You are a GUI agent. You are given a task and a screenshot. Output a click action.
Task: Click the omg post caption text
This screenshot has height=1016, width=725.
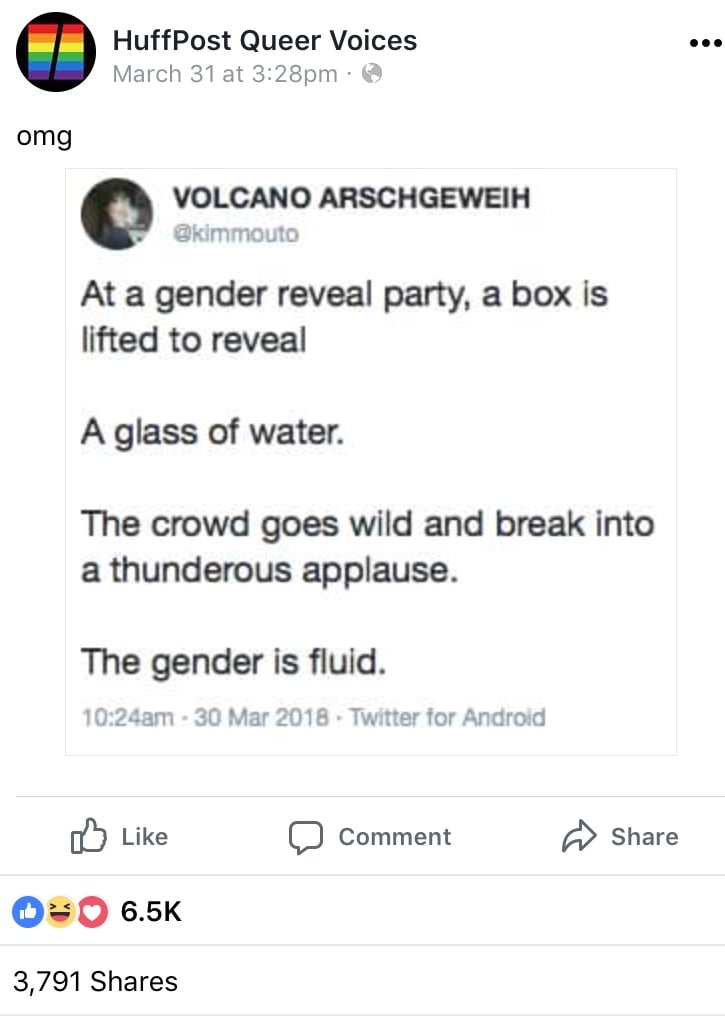[x=44, y=137]
